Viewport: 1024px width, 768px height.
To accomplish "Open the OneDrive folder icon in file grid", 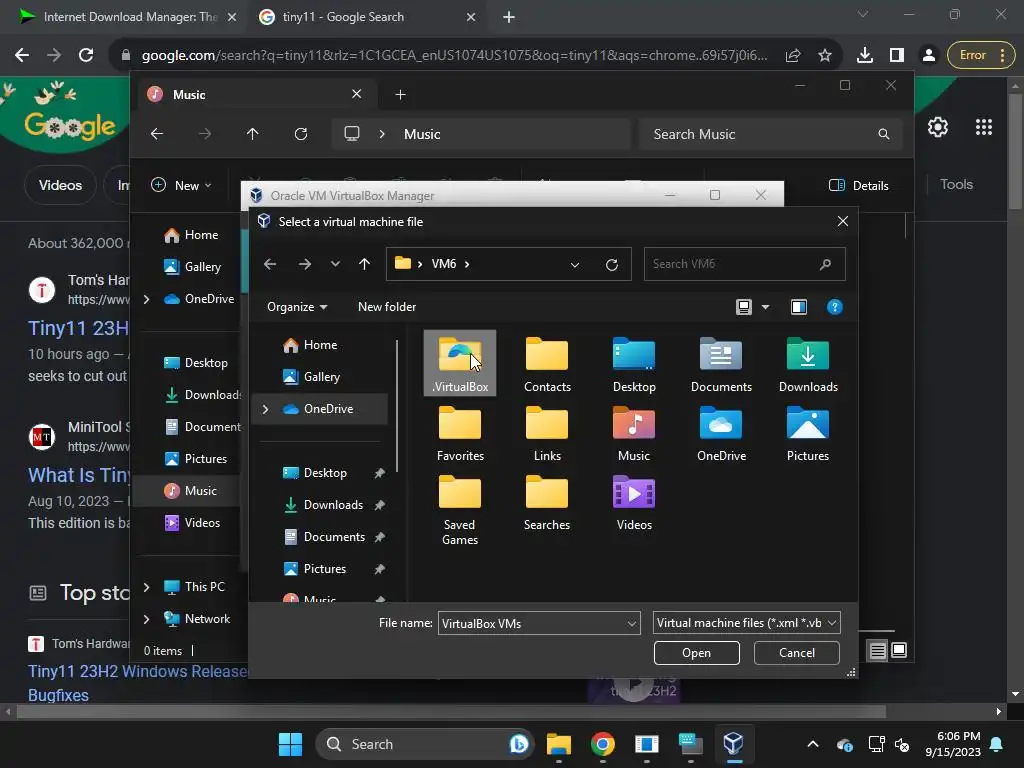I will [x=721, y=432].
